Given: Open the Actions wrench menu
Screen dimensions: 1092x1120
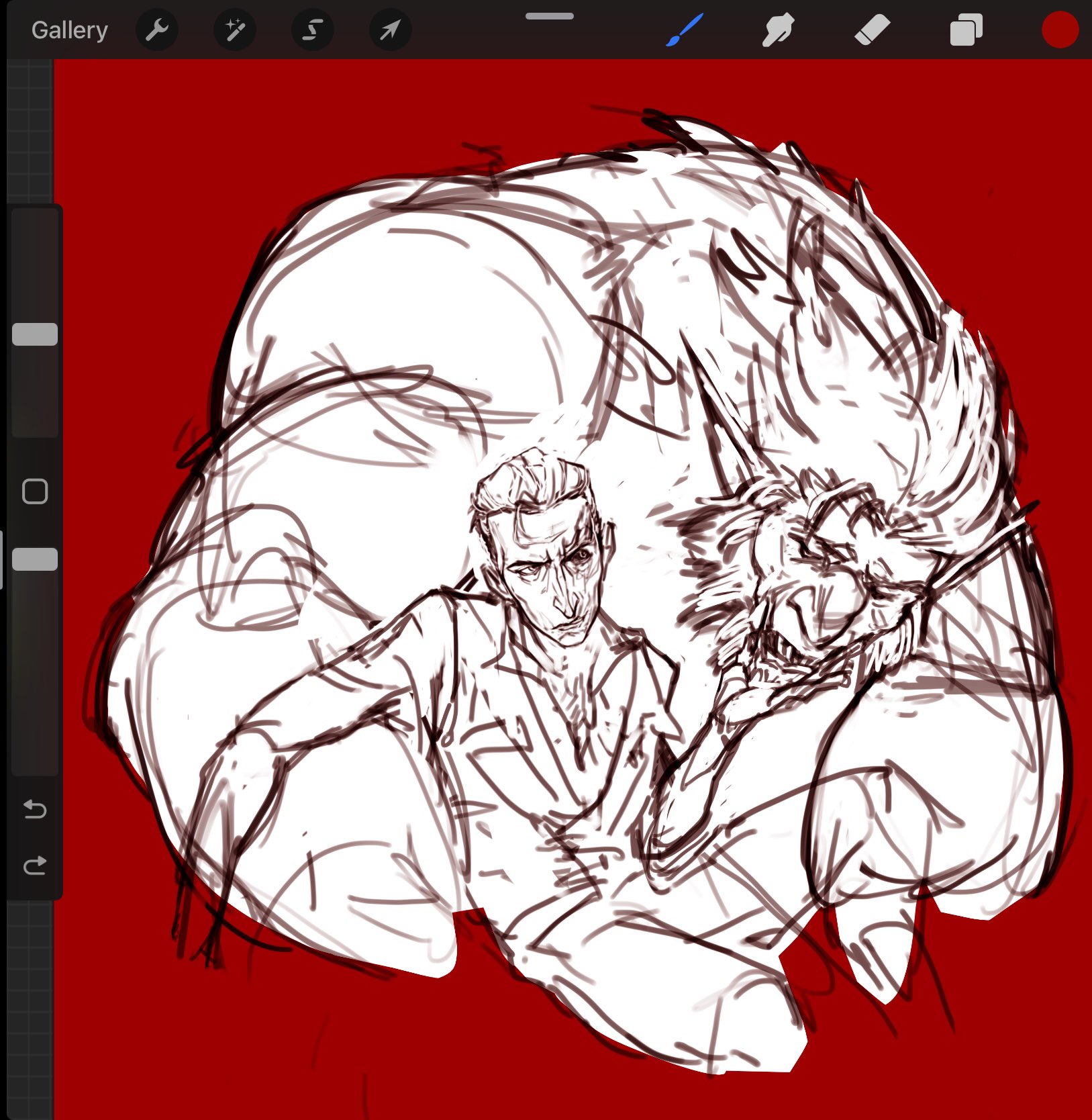Looking at the screenshot, I should 157,30.
